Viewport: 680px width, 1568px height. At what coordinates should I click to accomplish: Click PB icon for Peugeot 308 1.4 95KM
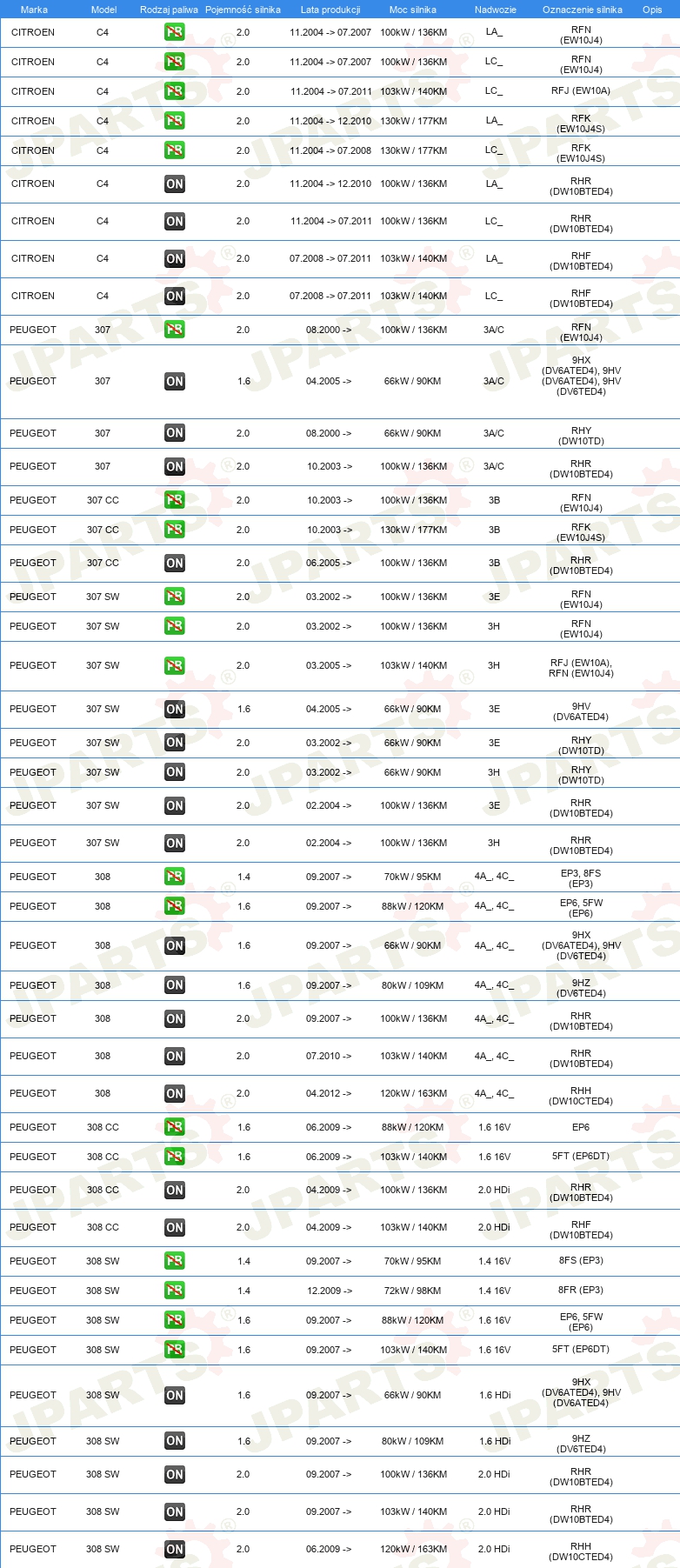175,877
